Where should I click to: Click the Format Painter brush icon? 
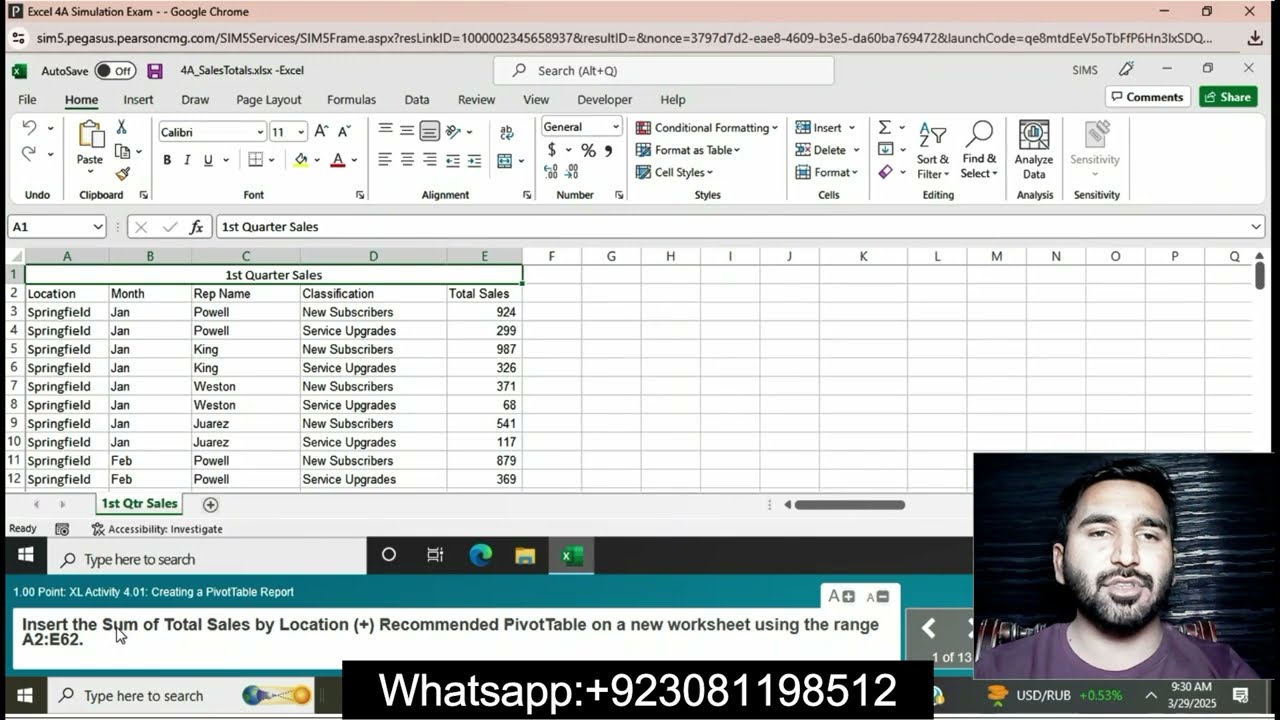[x=122, y=173]
